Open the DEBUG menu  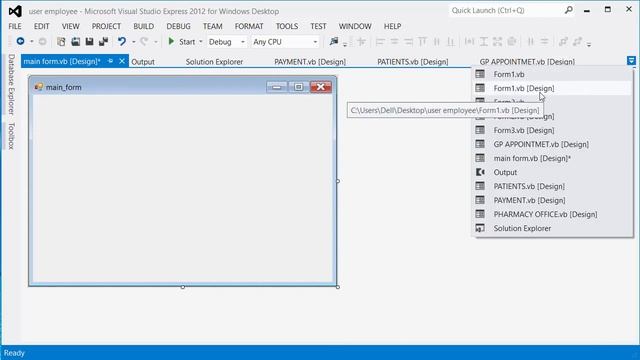point(178,26)
